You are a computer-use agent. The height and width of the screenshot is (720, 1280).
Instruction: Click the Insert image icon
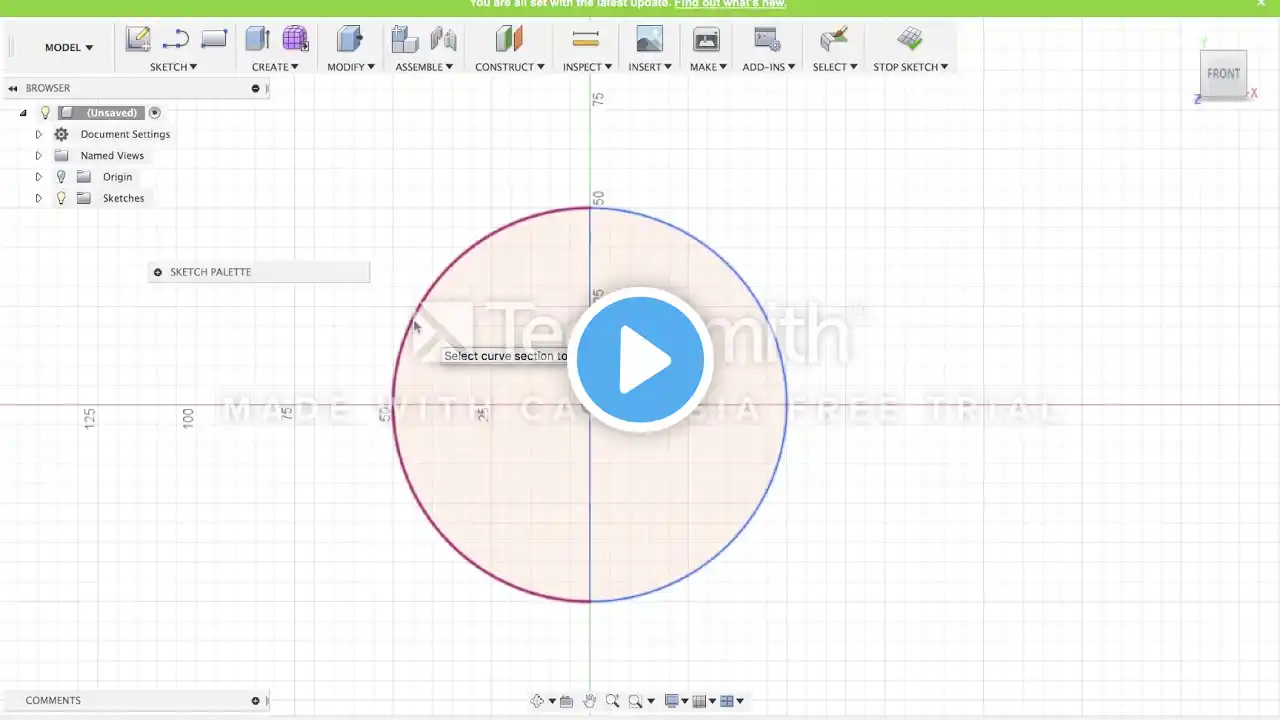(649, 39)
